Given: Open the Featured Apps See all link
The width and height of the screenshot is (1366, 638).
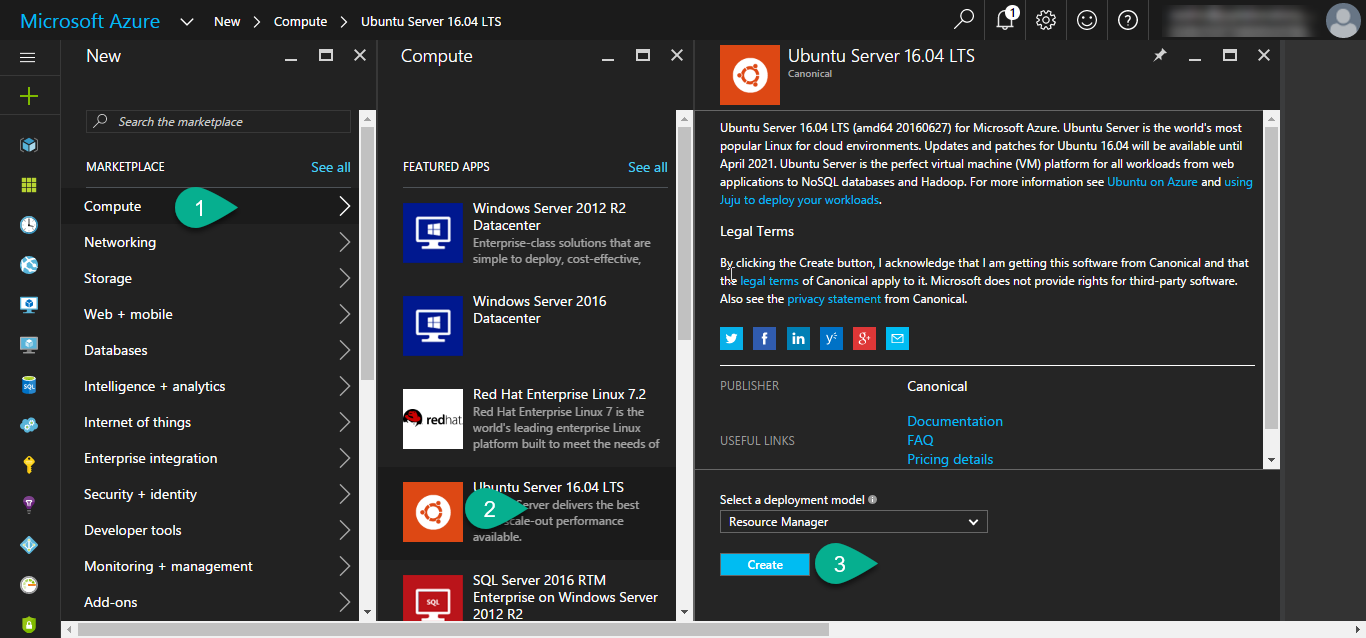Looking at the screenshot, I should [648, 167].
